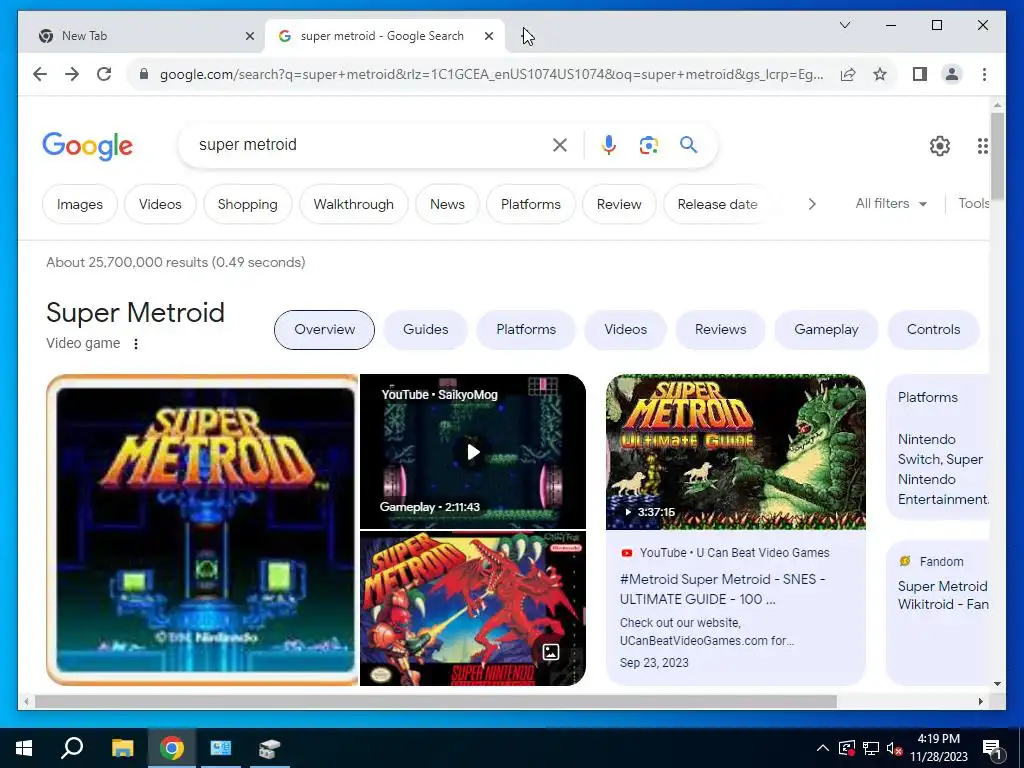Click into the Google search input field
The image size is (1024, 768).
[x=372, y=145]
